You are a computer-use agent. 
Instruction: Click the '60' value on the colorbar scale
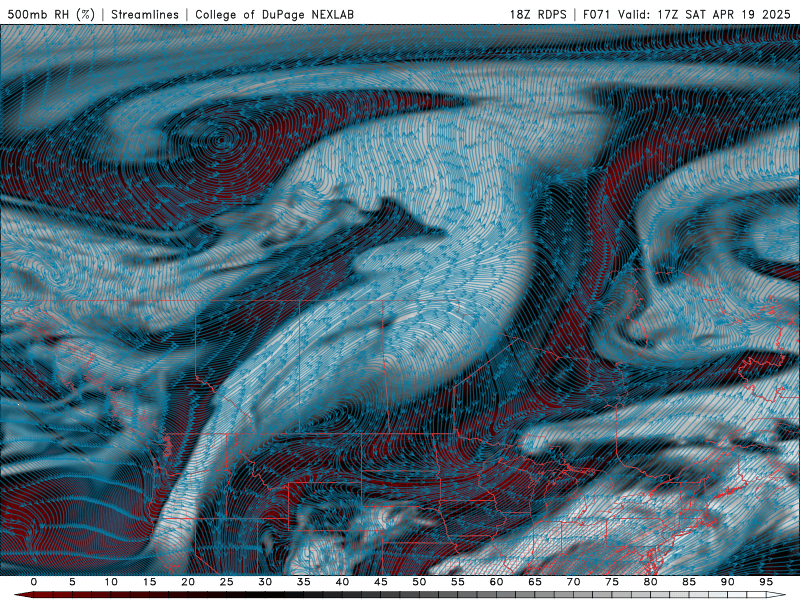tap(496, 582)
